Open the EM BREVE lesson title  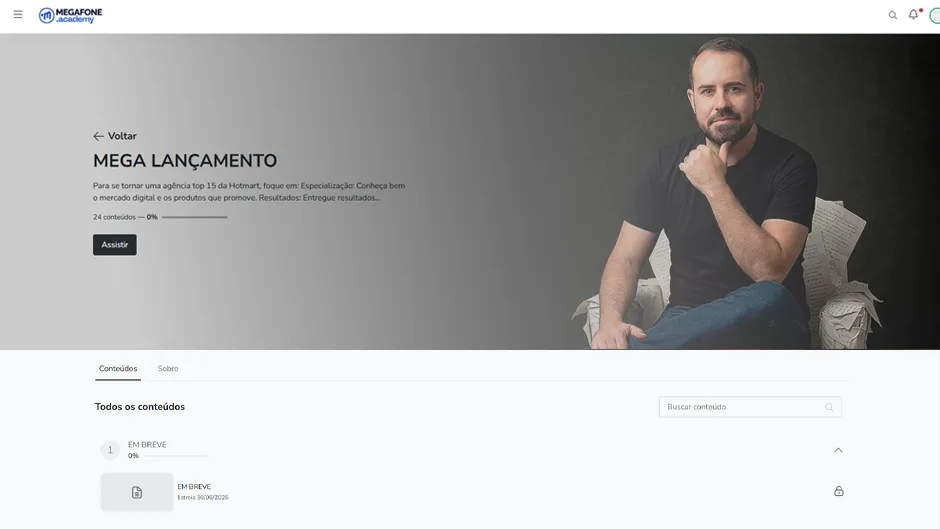[194, 486]
